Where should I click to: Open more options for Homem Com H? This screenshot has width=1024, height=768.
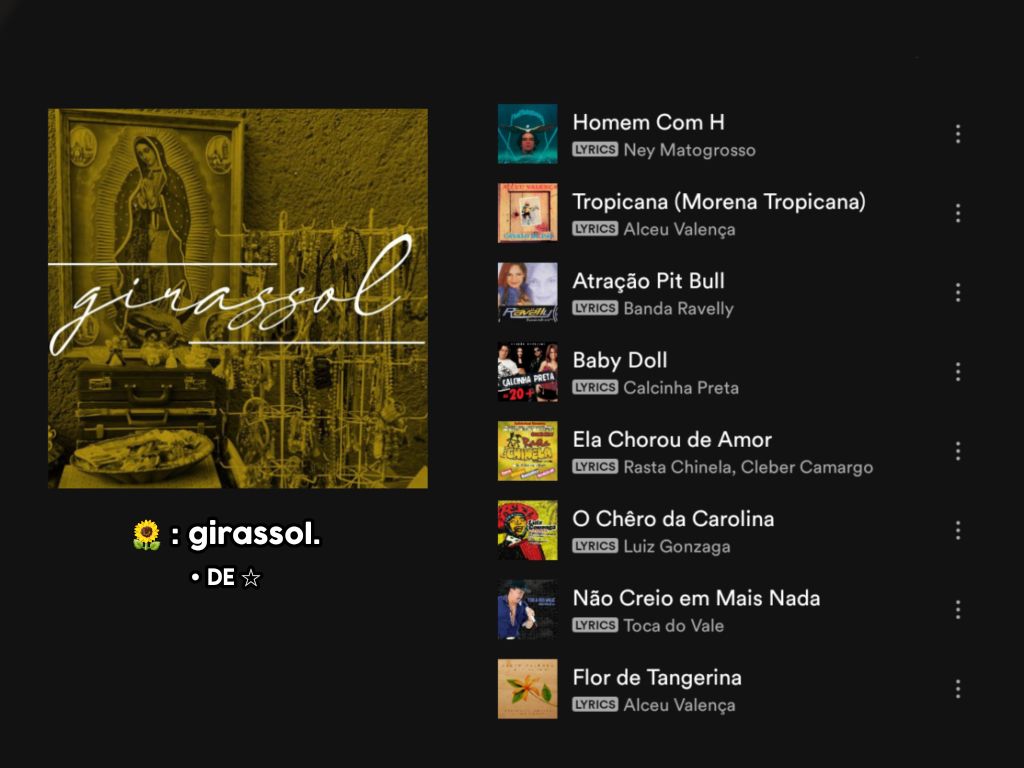(957, 134)
